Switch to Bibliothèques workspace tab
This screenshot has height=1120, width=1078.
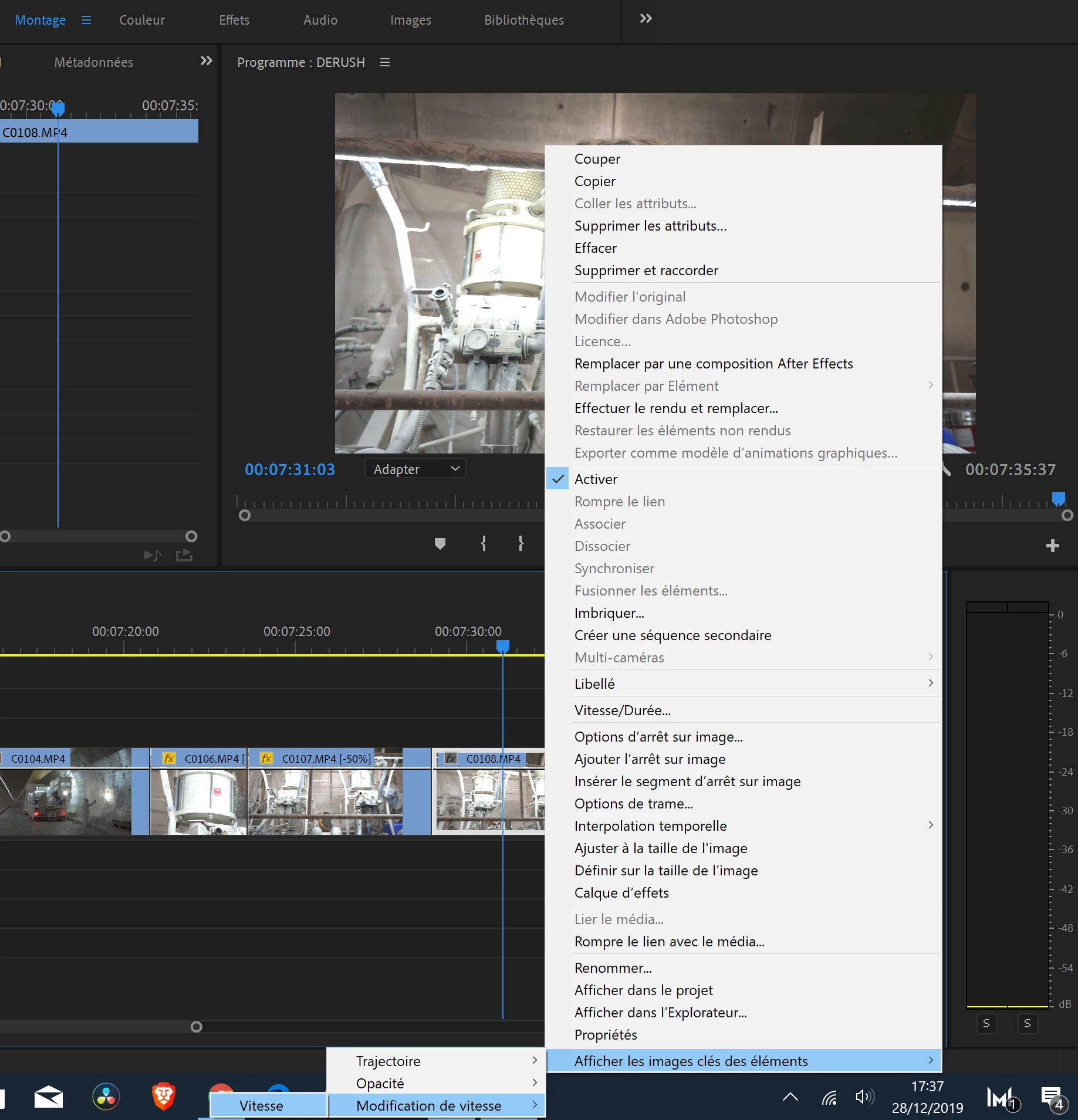(524, 20)
